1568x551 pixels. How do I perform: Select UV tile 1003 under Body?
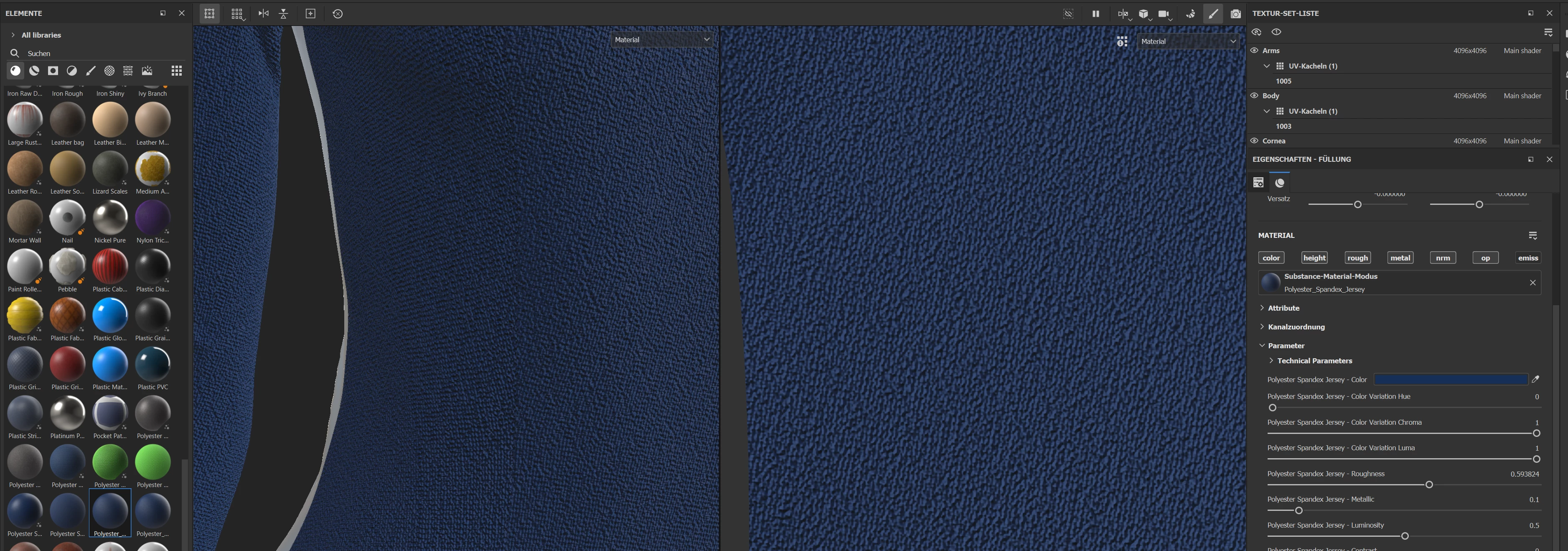point(1283,126)
